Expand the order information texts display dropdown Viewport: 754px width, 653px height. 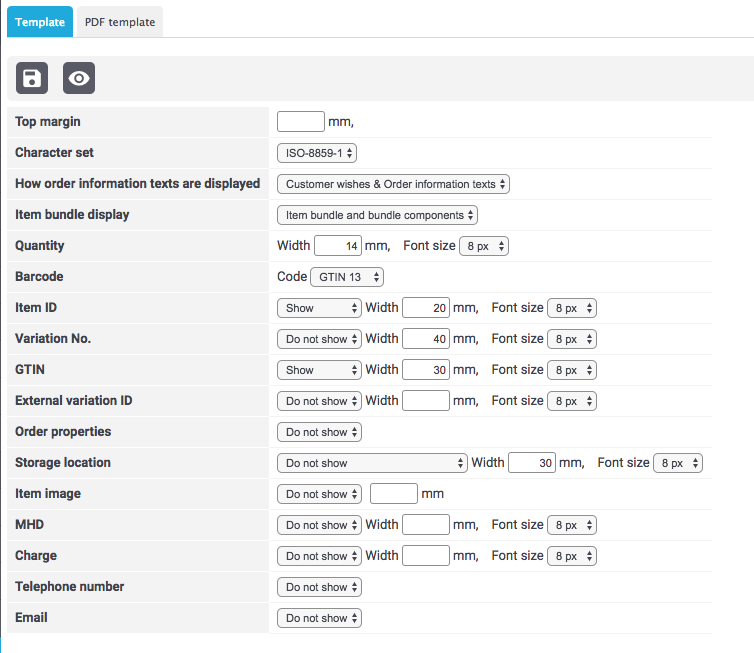393,184
